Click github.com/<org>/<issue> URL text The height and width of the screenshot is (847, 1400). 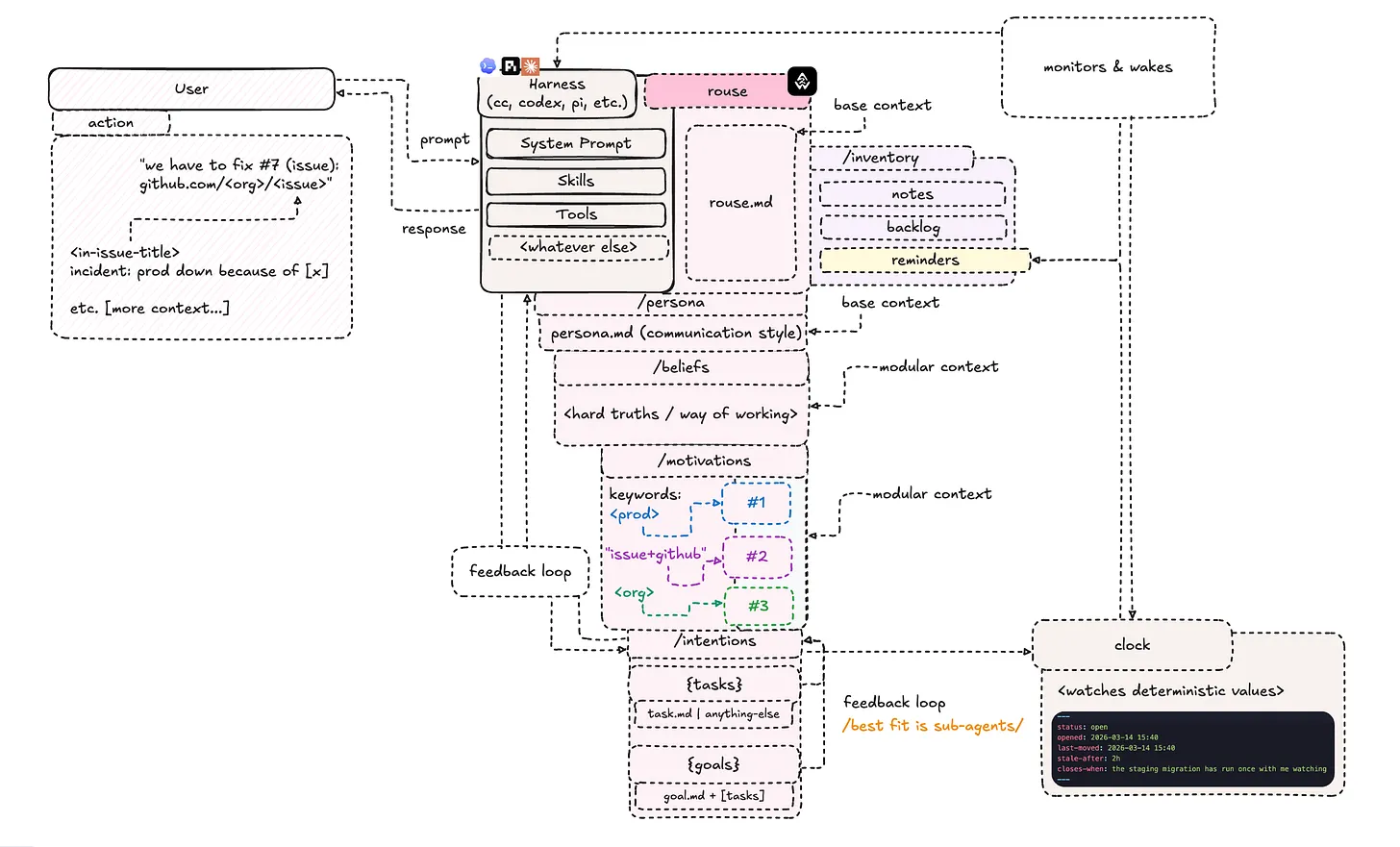pyautogui.click(x=236, y=185)
